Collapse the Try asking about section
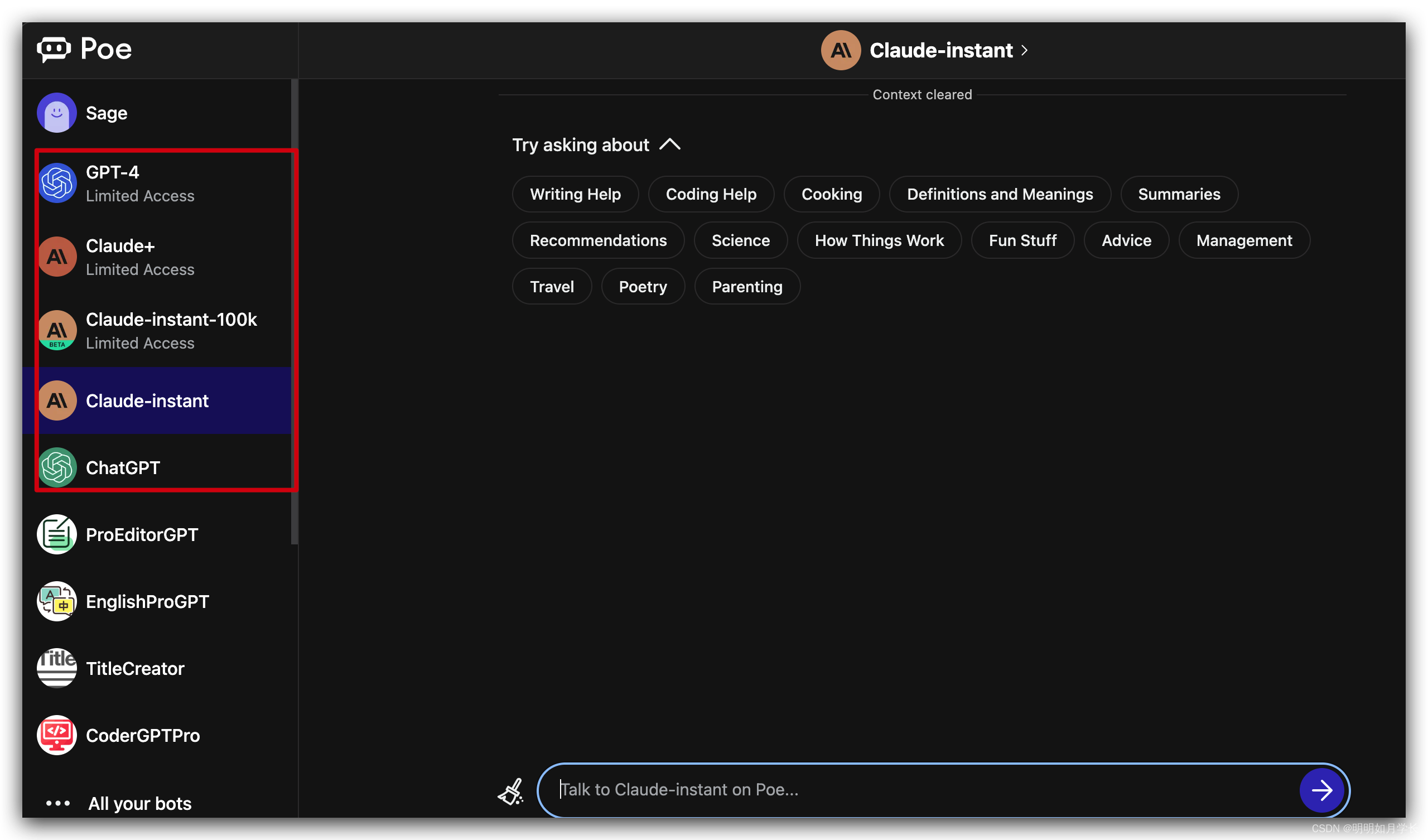The image size is (1428, 840). 670,144
